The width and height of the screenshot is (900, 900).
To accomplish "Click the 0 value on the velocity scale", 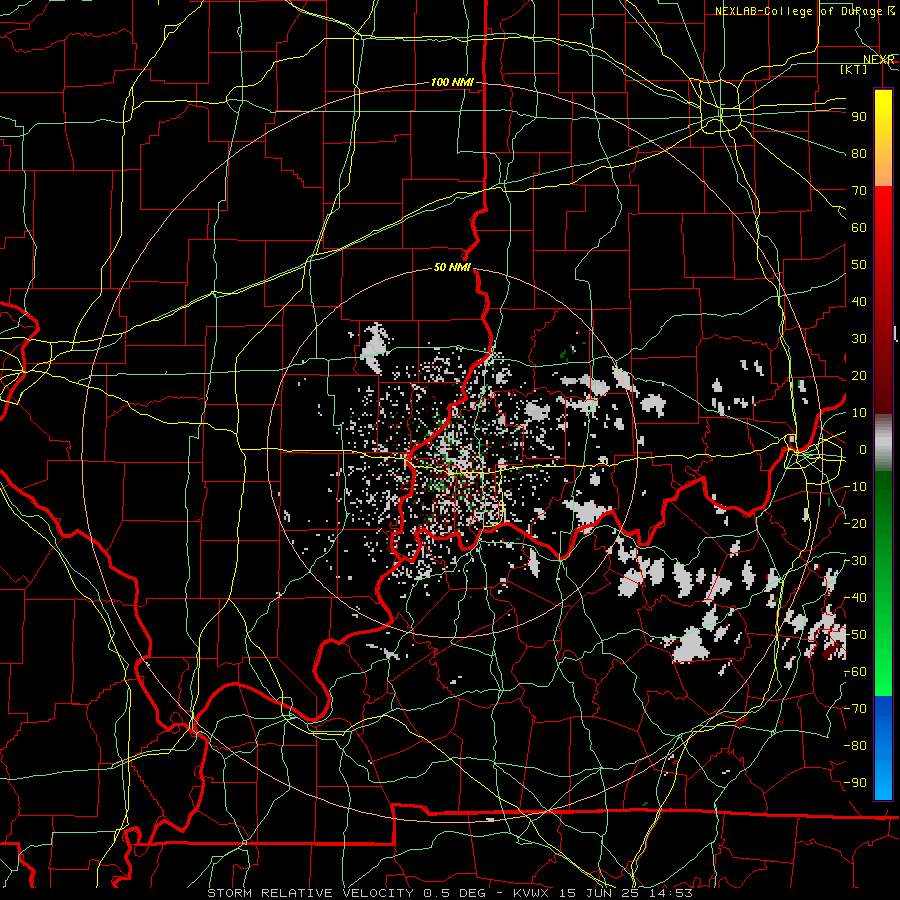I will tap(863, 450).
